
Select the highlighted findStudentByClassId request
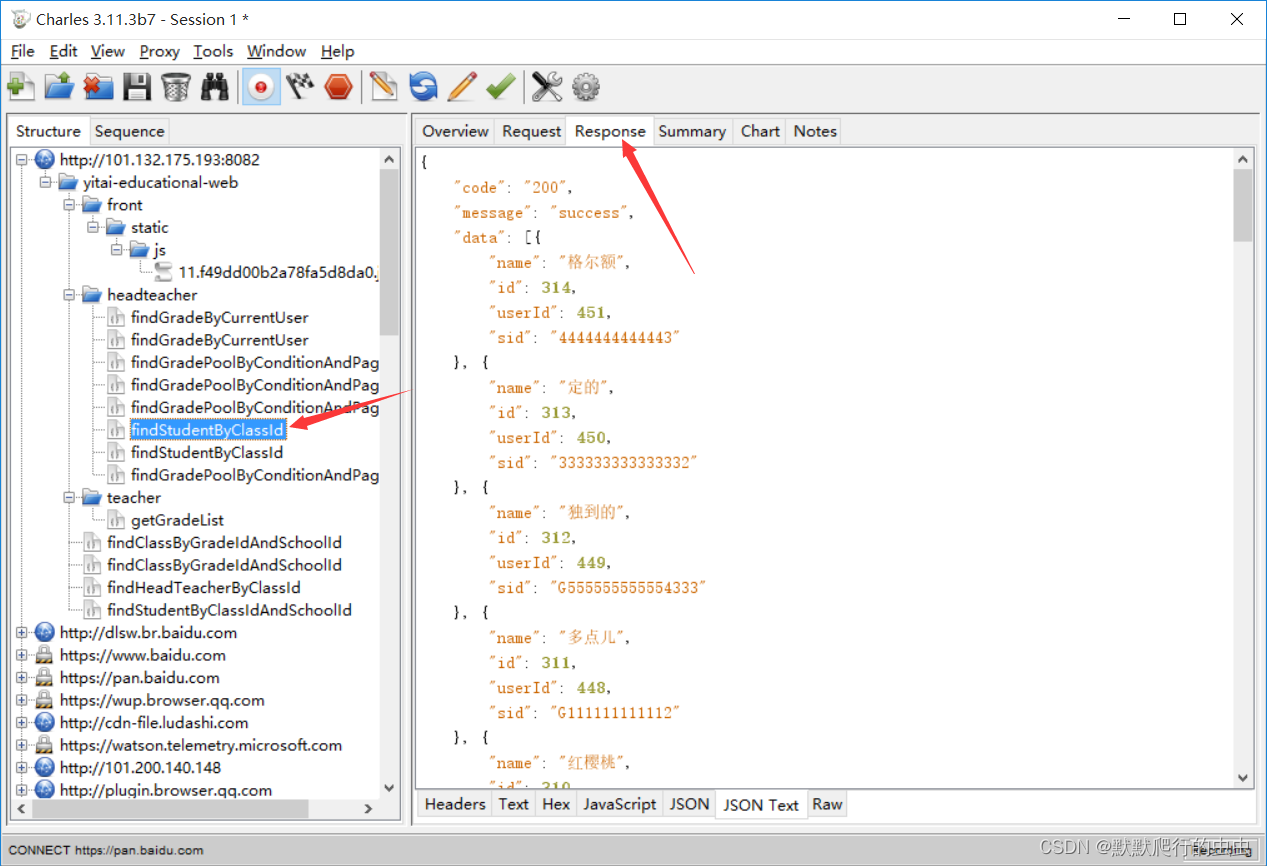point(208,430)
